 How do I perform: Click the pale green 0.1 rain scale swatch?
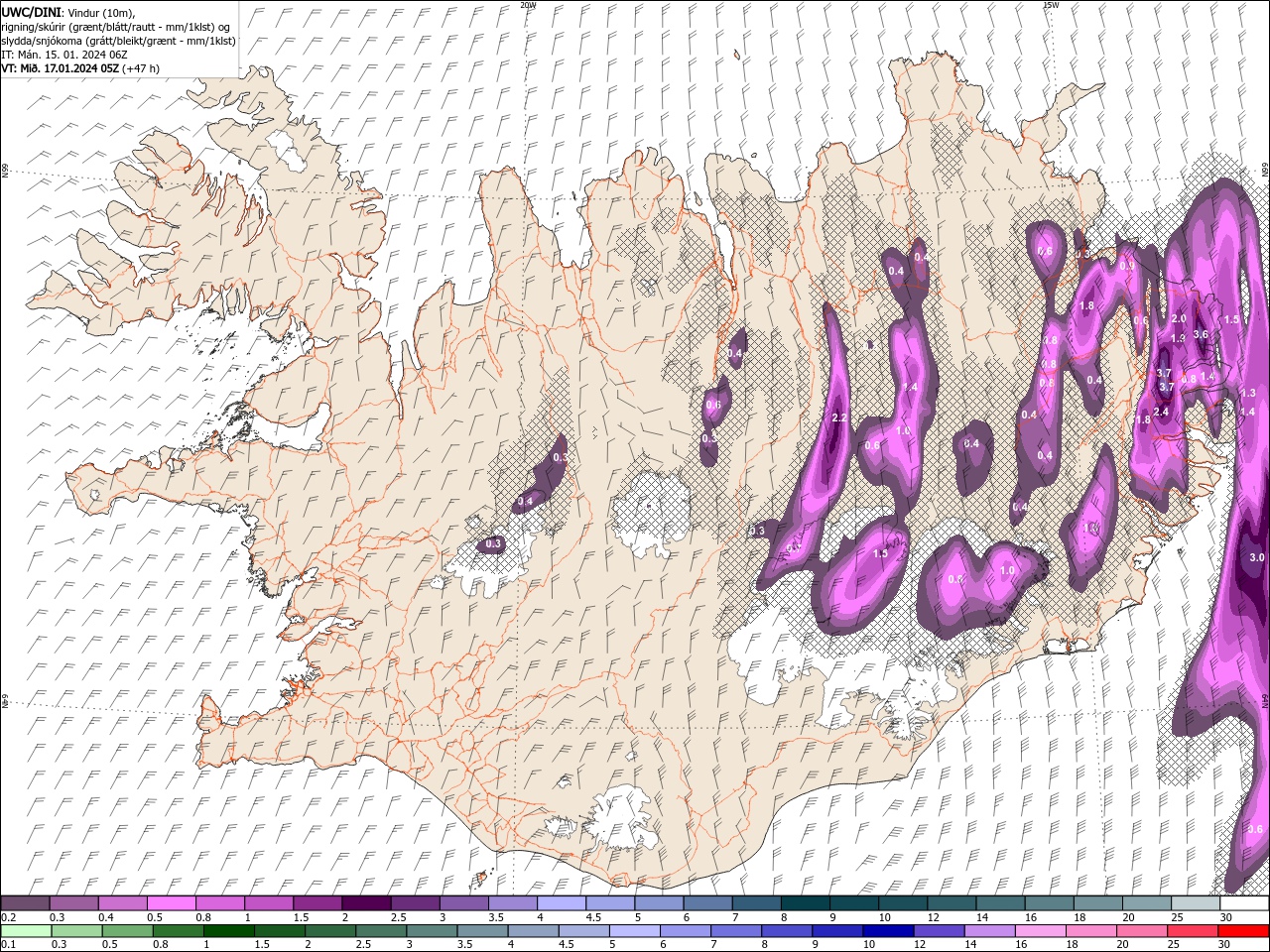[x=26, y=931]
